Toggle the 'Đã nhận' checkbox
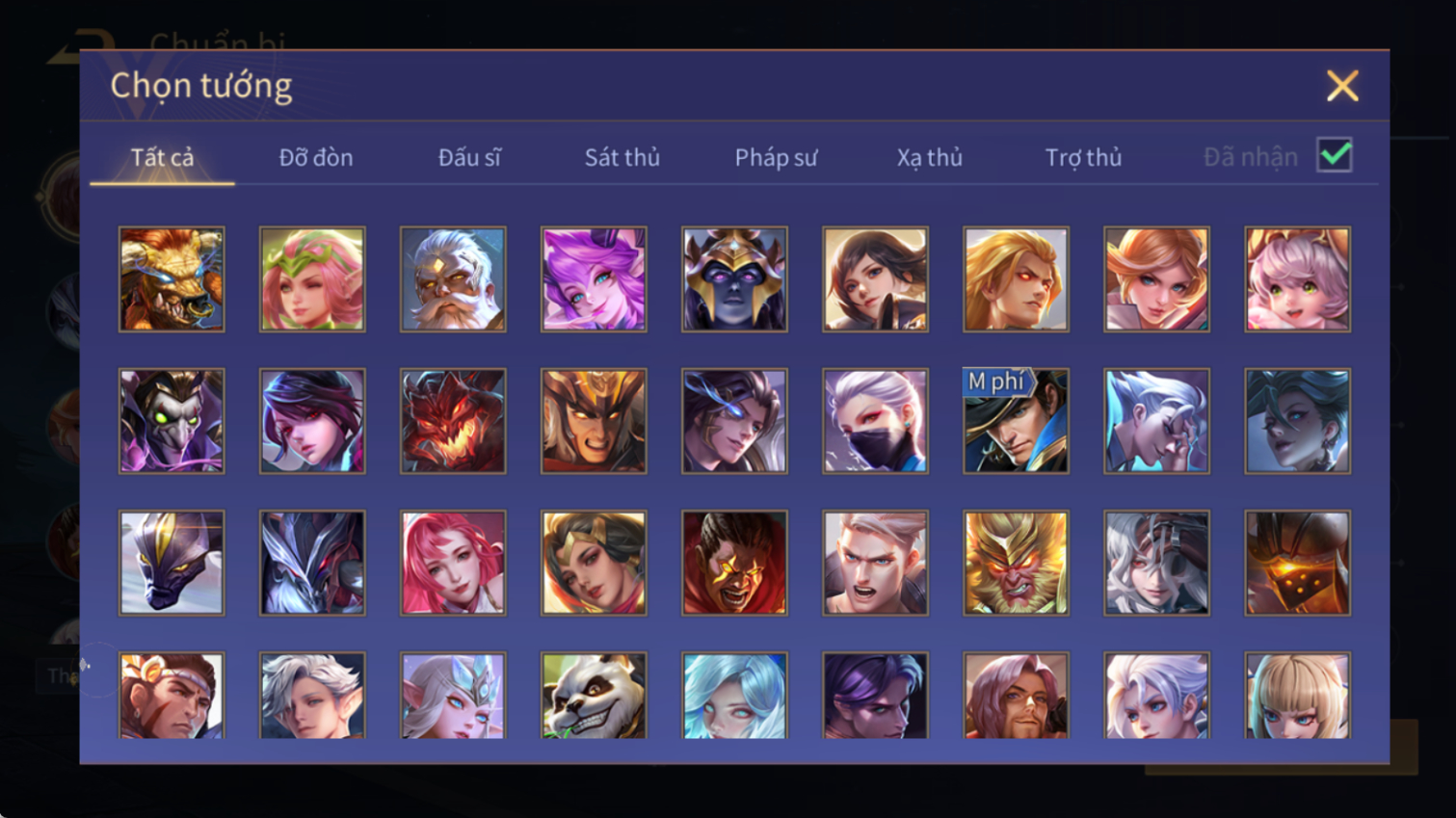Viewport: 1456px width, 818px height. (1335, 156)
